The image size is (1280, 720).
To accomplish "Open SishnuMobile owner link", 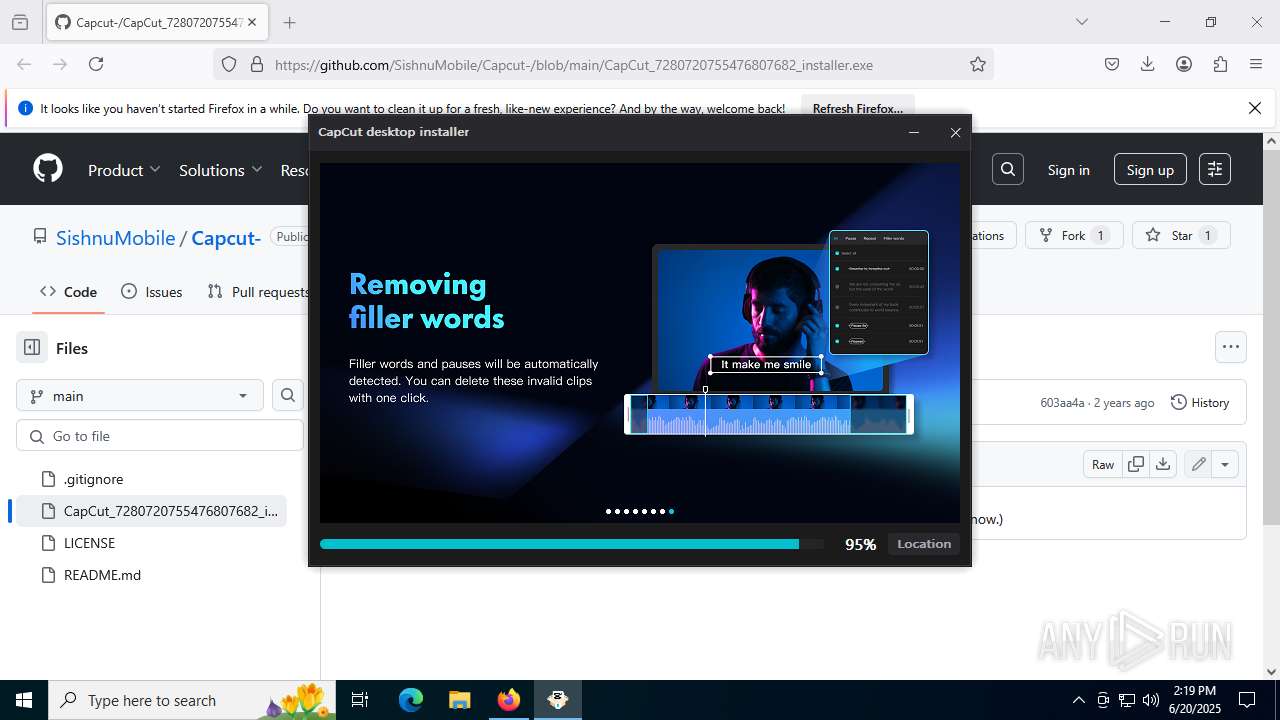I will tap(115, 237).
